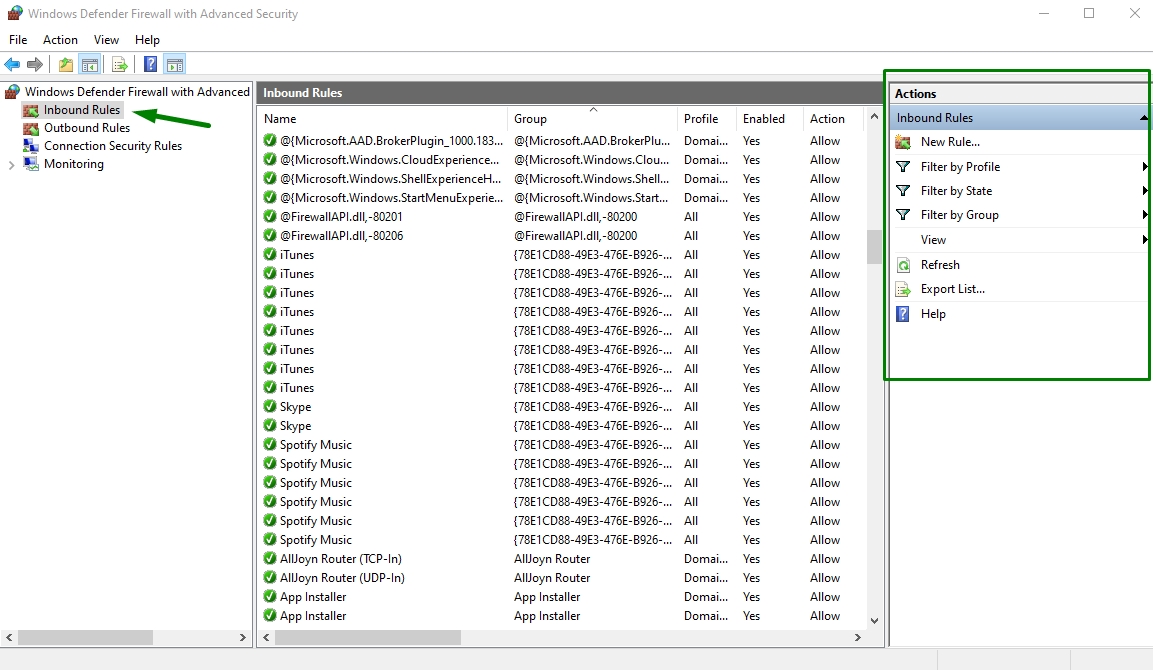
Task: Click the Connection Security Rules computers icon
Action: click(31, 146)
